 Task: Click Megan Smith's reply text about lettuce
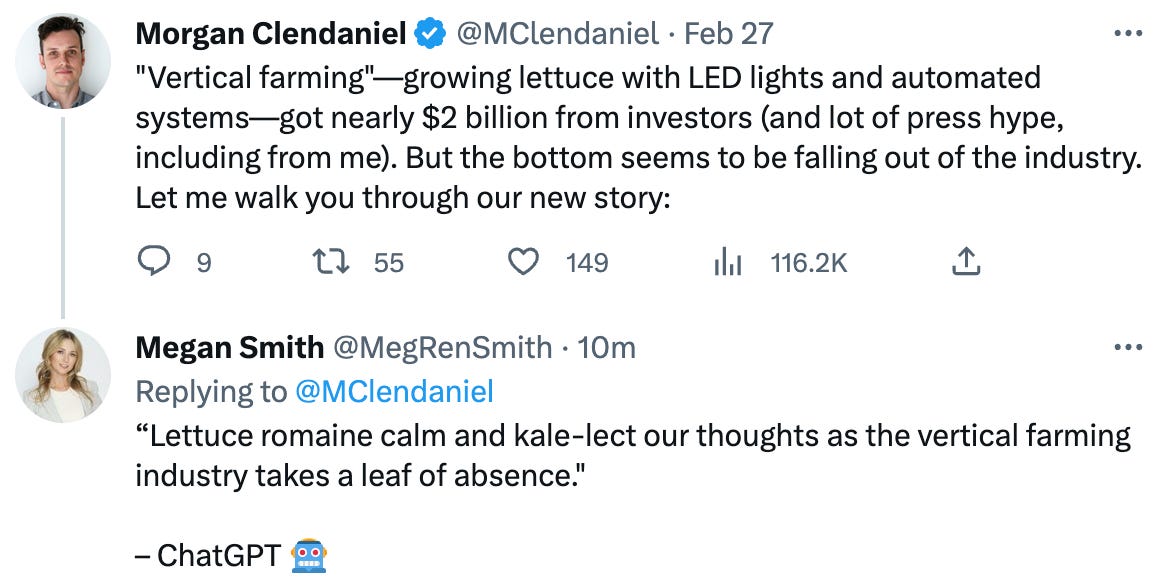(x=632, y=453)
